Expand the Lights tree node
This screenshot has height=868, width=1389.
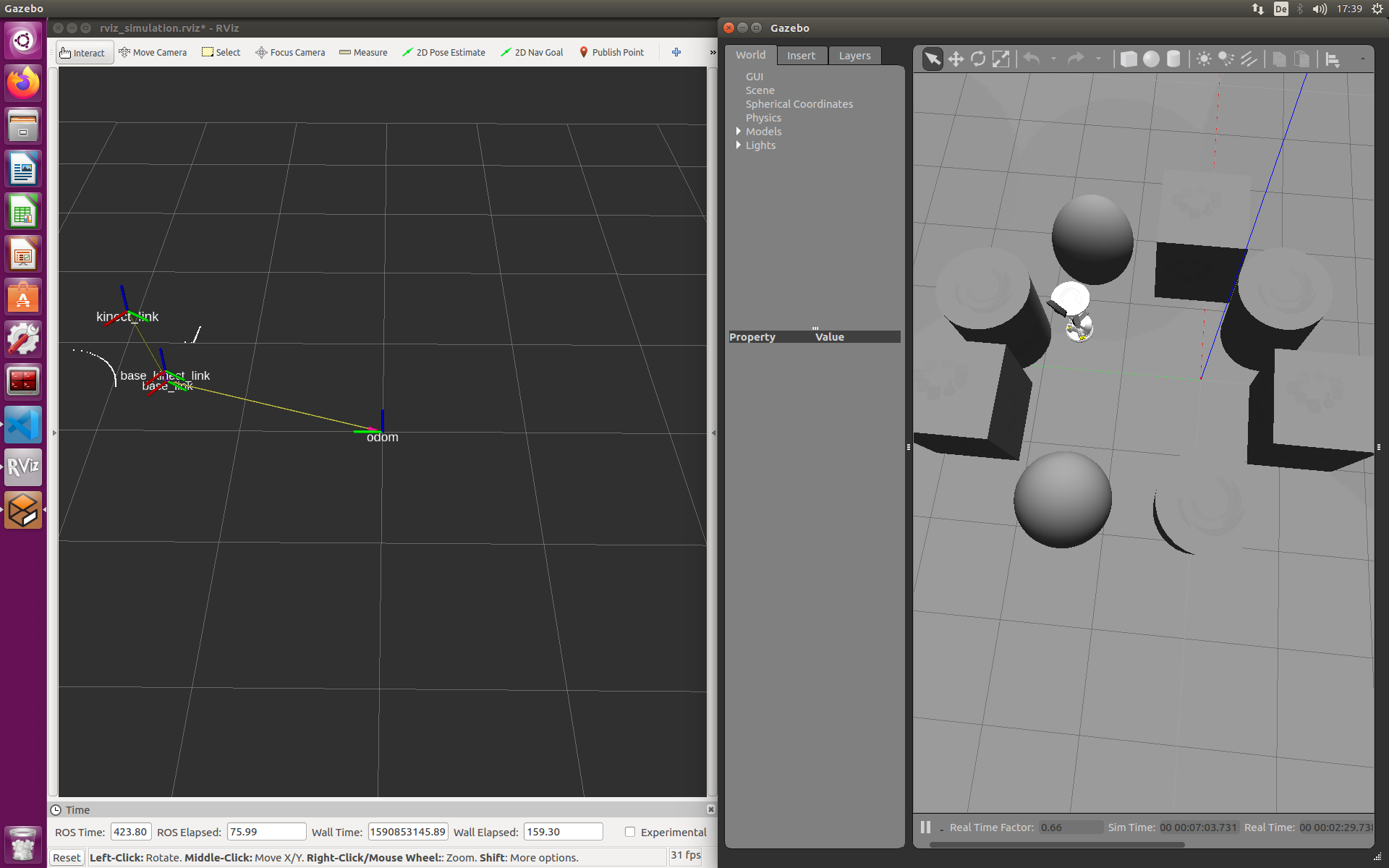pos(738,145)
